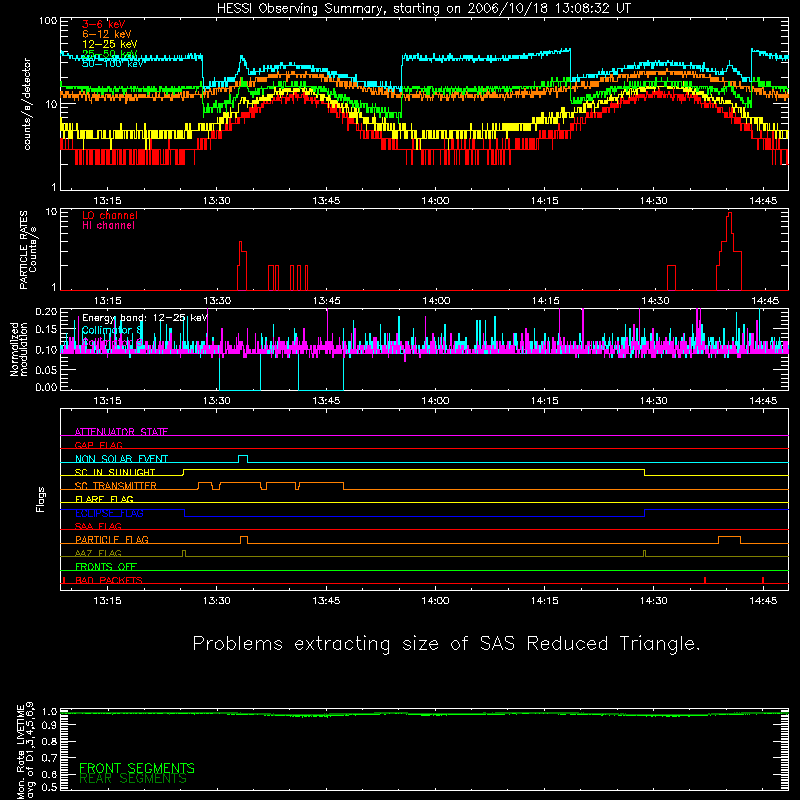Viewport: 800px width, 800px height.
Task: Click the "A4Z_FLAG" label
Action: tap(98, 553)
